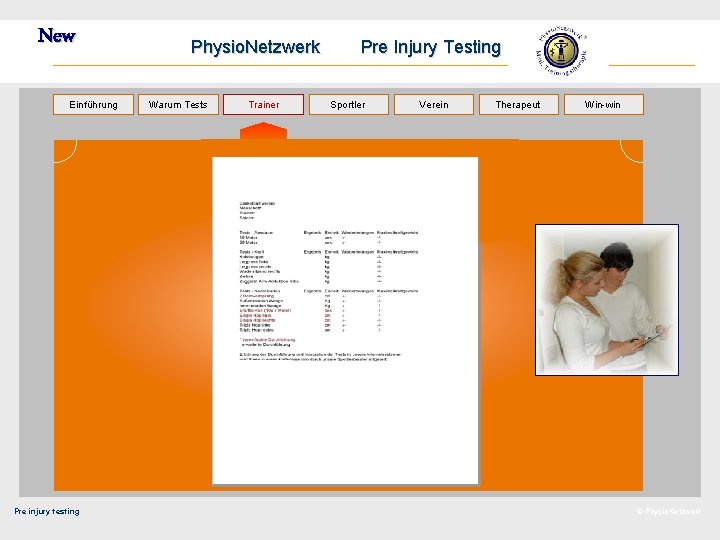Switch to the Warum Tests tab

point(178,105)
